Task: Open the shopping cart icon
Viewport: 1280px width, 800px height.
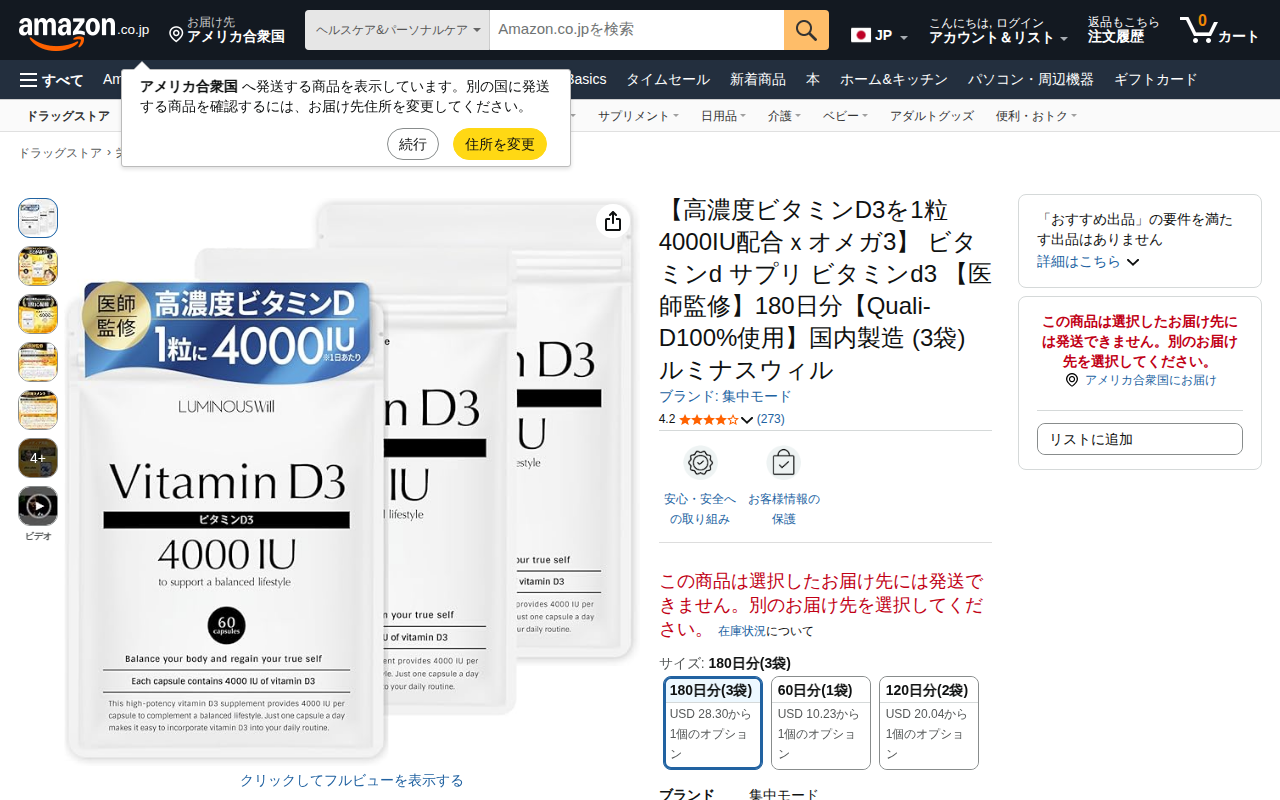Action: point(1197,30)
